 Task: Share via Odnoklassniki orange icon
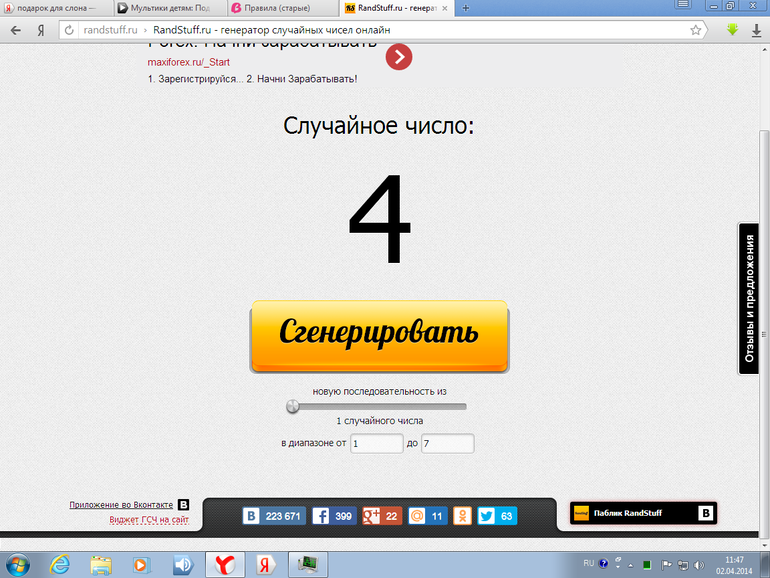462,516
